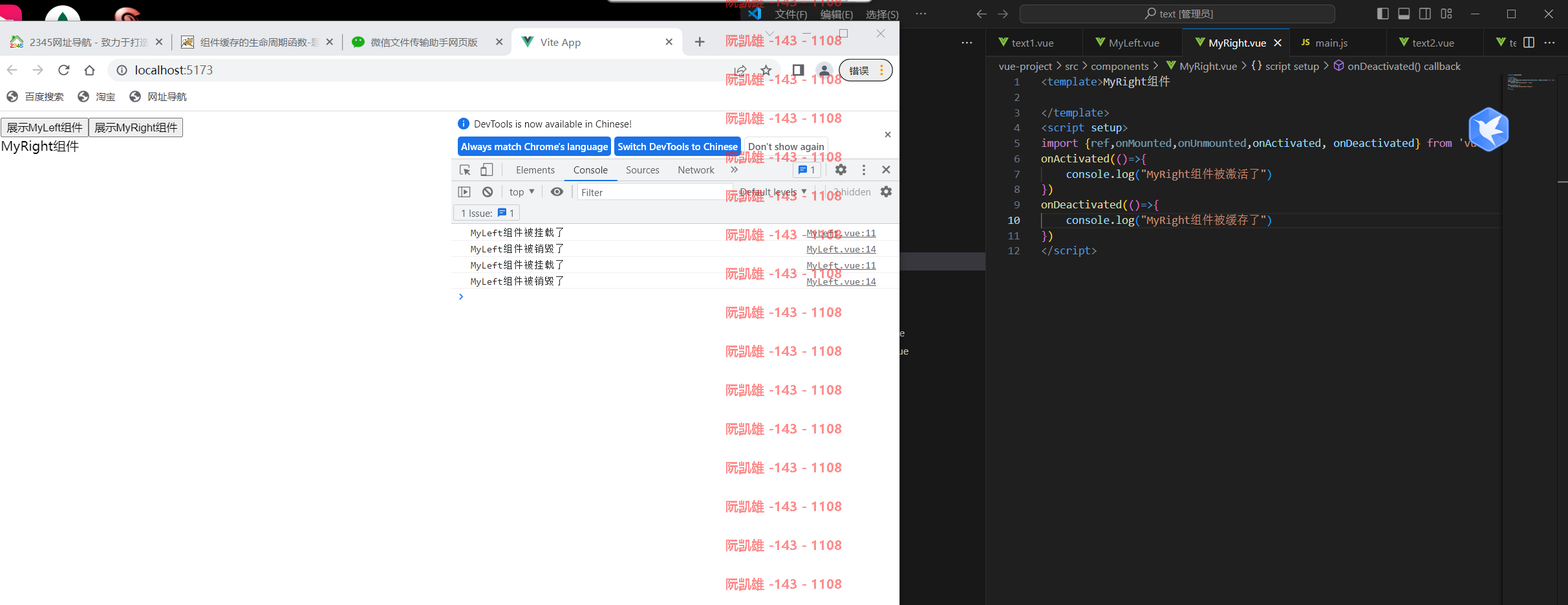The image size is (1568, 605).
Task: Open the Chrome profile avatar
Action: coord(824,70)
